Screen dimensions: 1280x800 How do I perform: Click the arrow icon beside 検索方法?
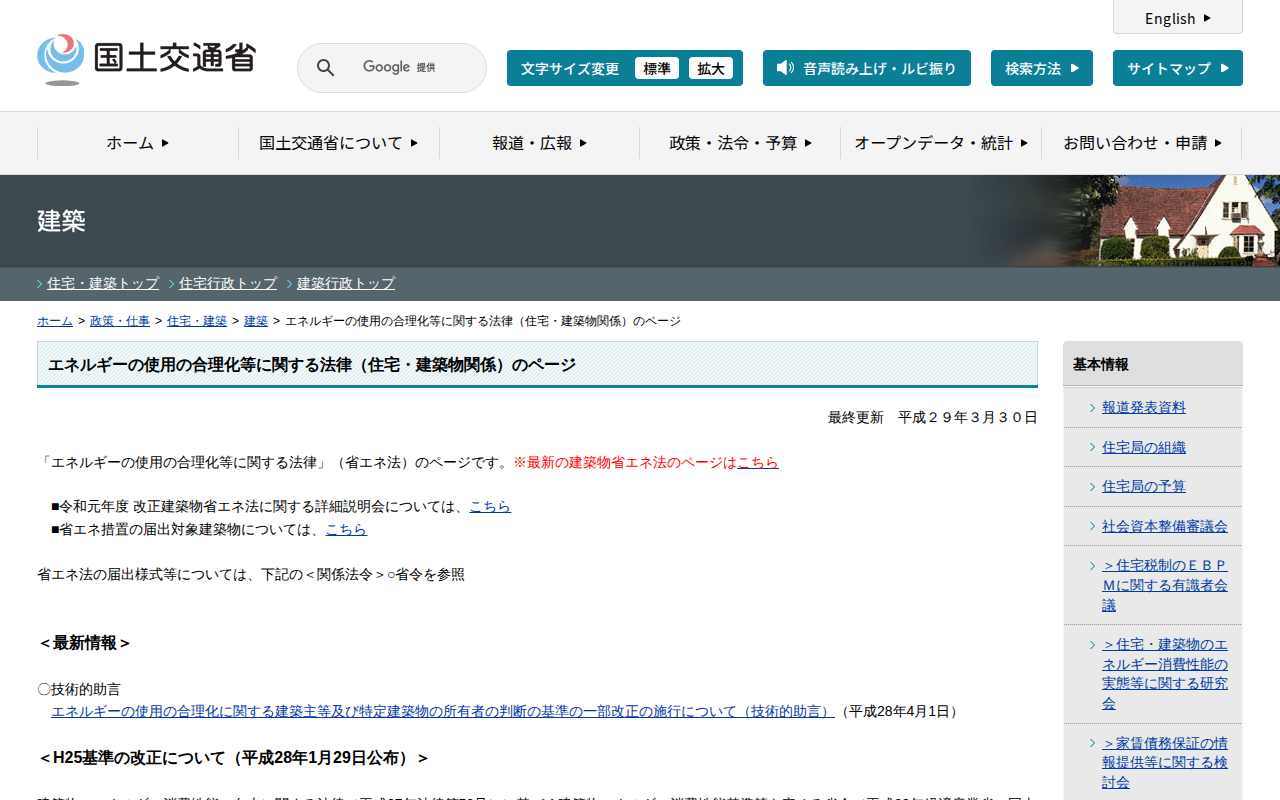[1074, 68]
